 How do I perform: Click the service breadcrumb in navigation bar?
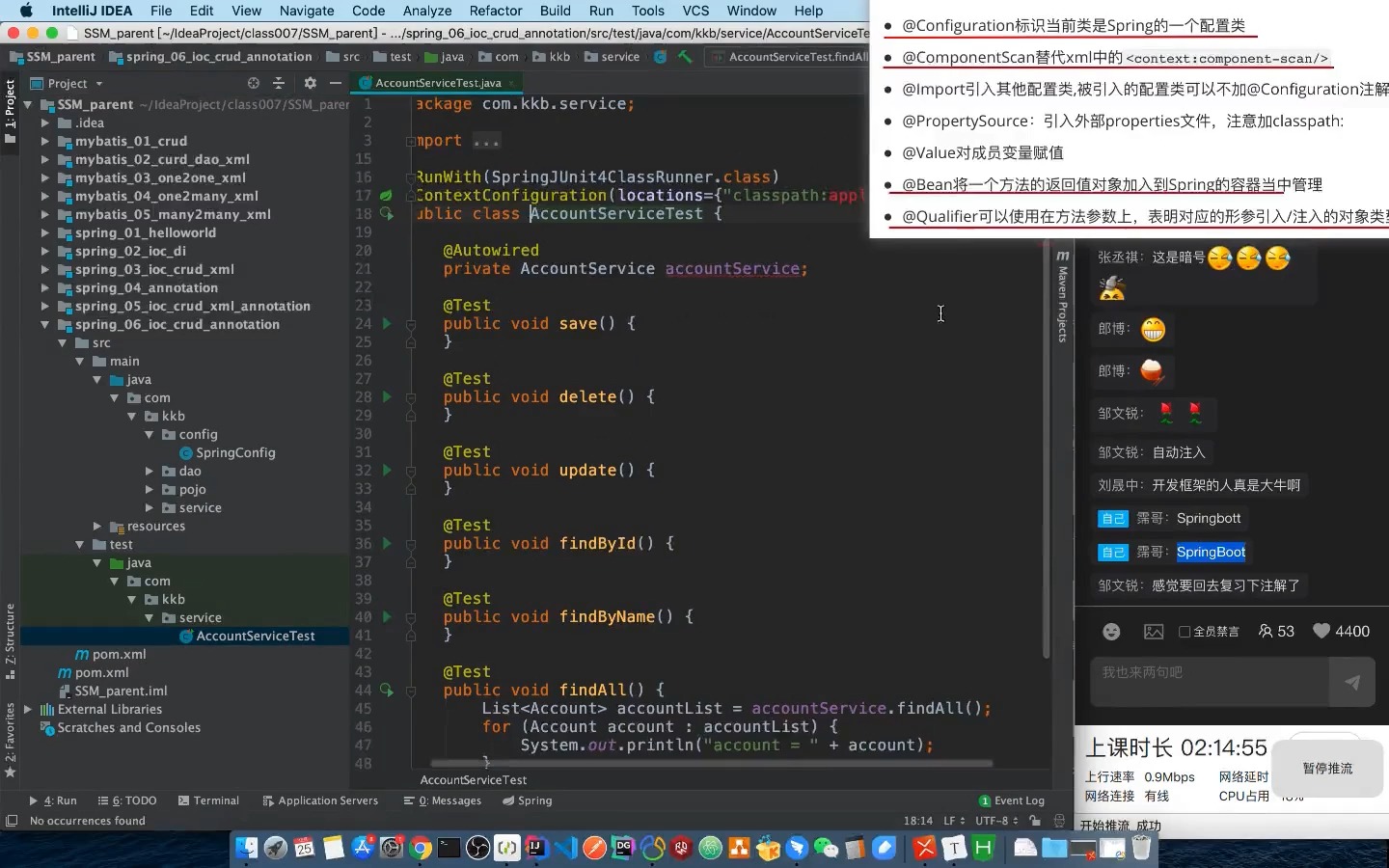[612, 57]
